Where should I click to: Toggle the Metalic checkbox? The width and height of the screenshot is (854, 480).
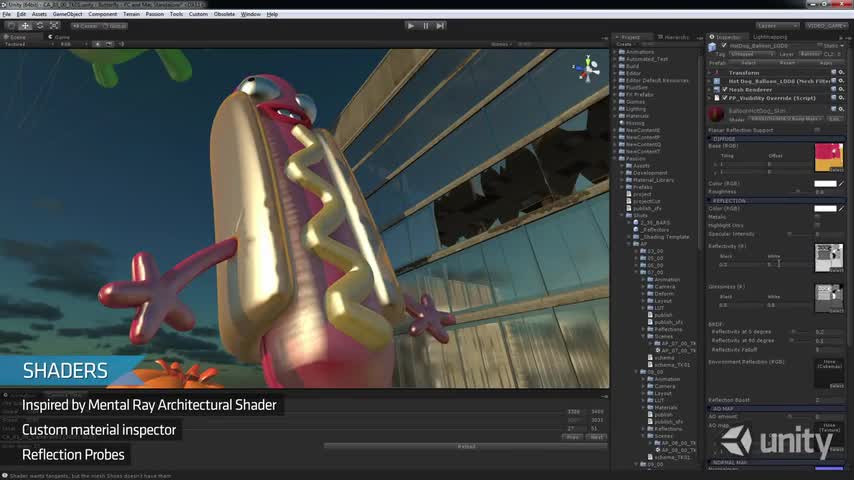(x=818, y=217)
